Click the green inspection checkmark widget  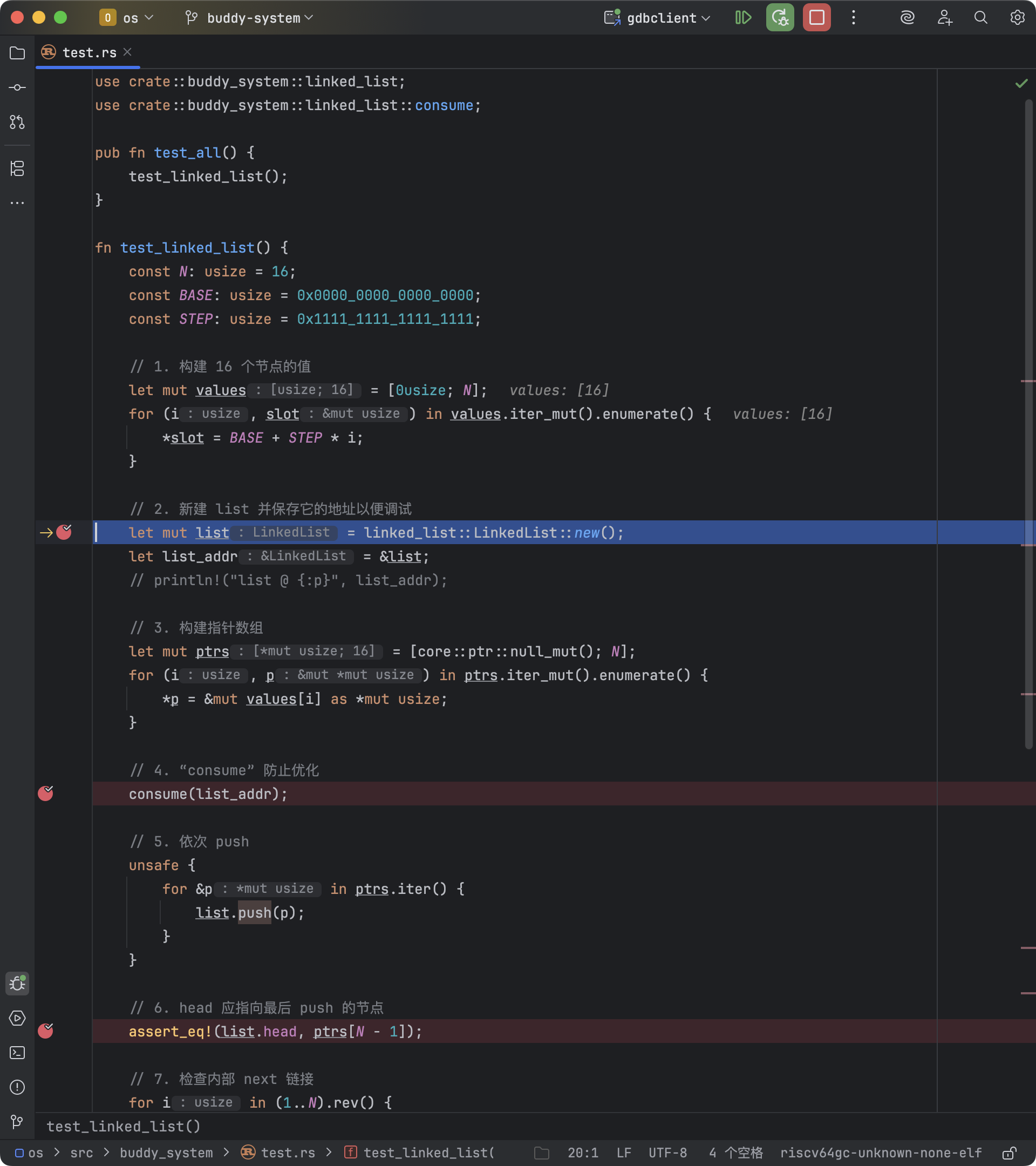(x=1021, y=84)
